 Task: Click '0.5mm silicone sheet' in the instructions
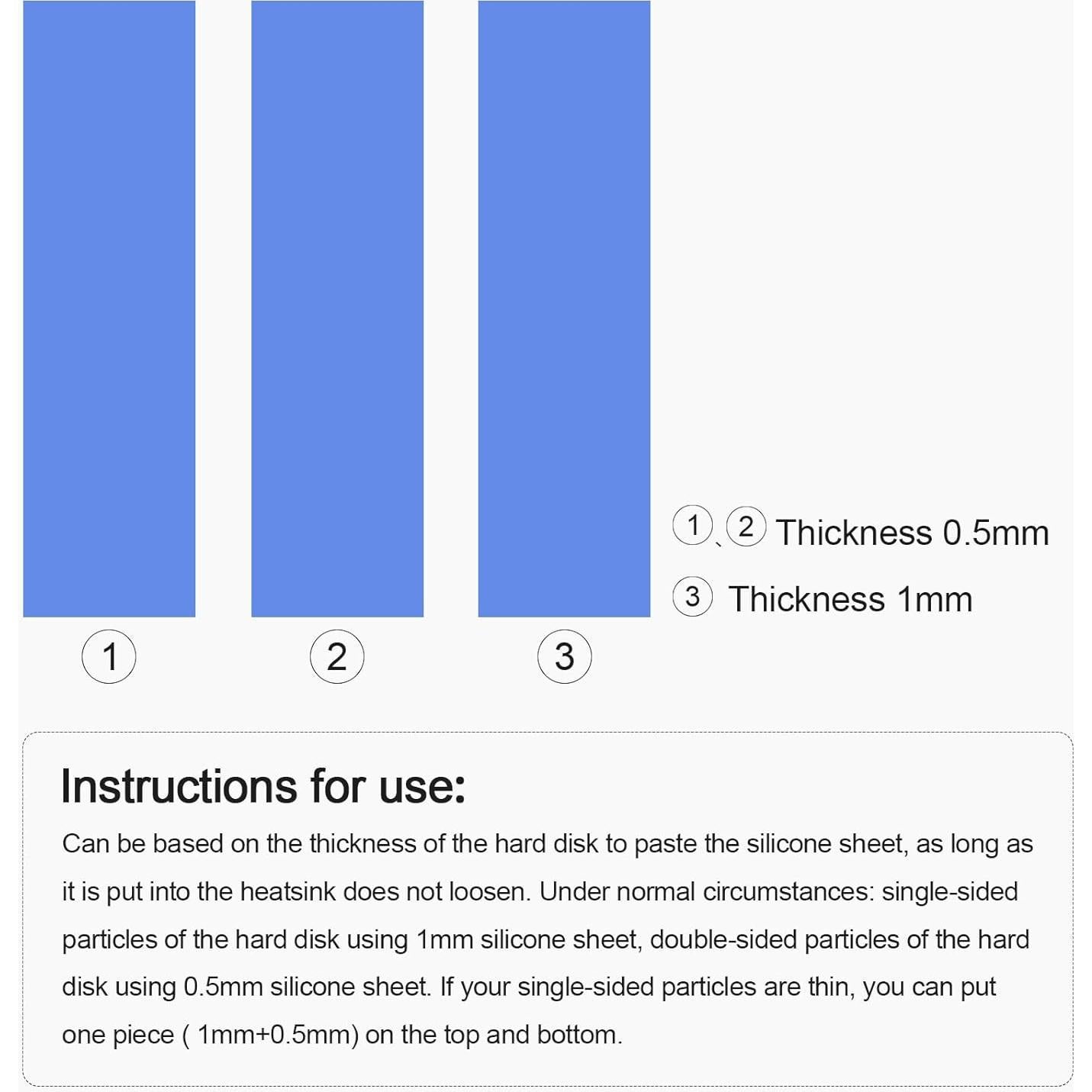304,987
